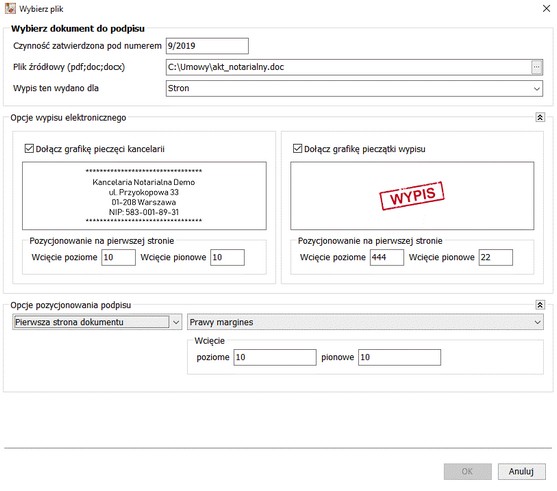The image size is (557, 491).
Task: Click the Wybierz plik window title icon
Action: tap(10, 9)
